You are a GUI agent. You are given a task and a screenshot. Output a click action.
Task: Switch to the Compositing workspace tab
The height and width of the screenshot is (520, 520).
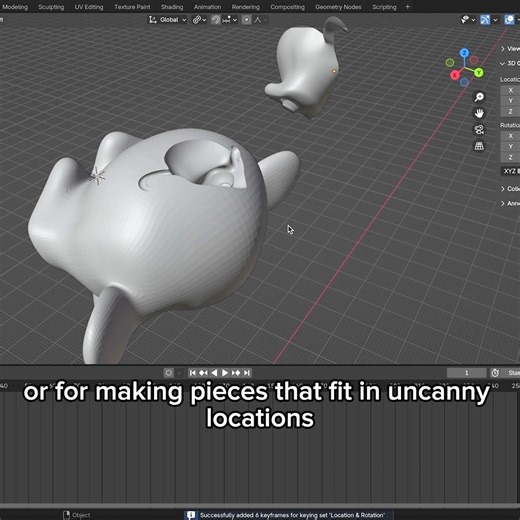point(287,7)
